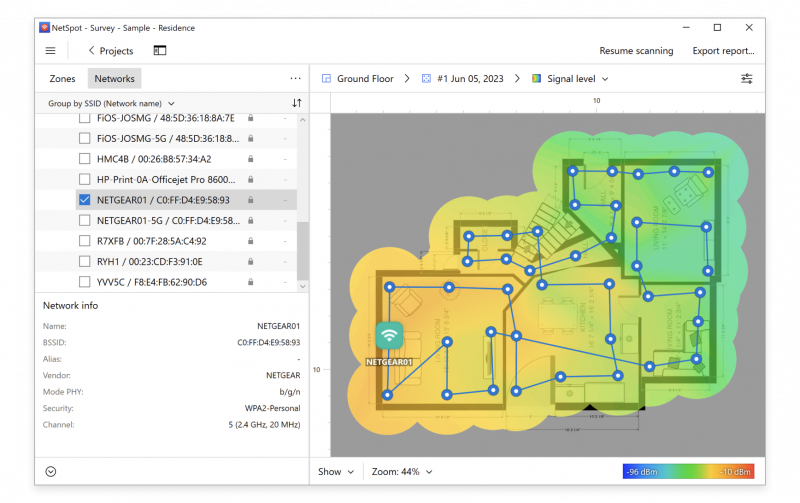
Task: Click Export report
Action: (x=723, y=51)
